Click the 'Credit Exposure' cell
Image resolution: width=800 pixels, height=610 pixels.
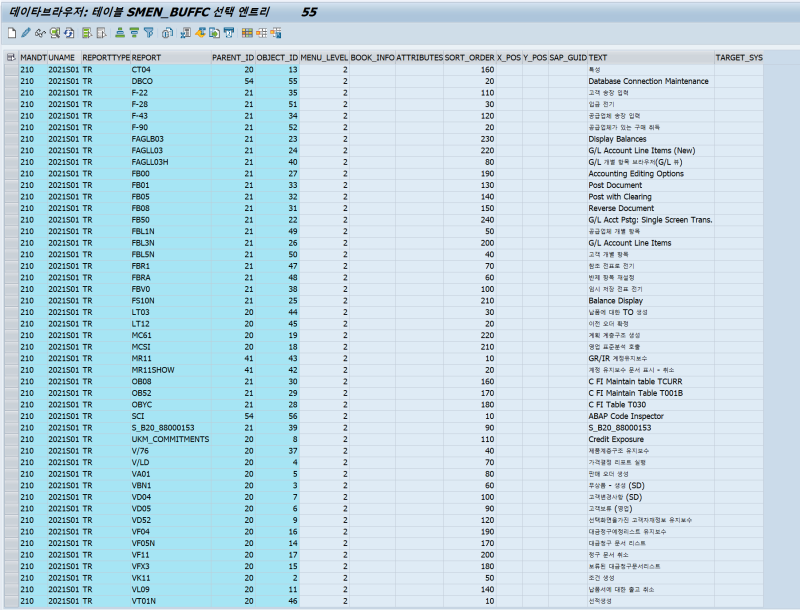point(651,439)
